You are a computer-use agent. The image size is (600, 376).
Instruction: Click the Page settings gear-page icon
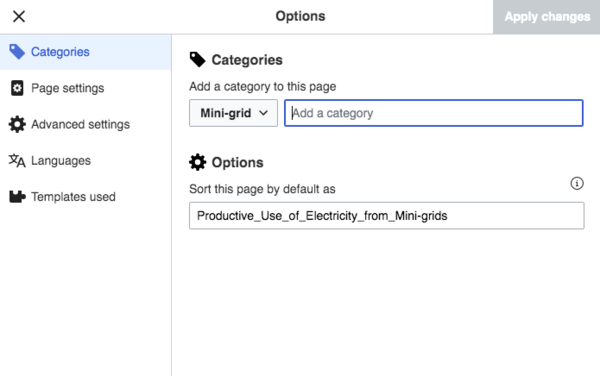pos(17,88)
